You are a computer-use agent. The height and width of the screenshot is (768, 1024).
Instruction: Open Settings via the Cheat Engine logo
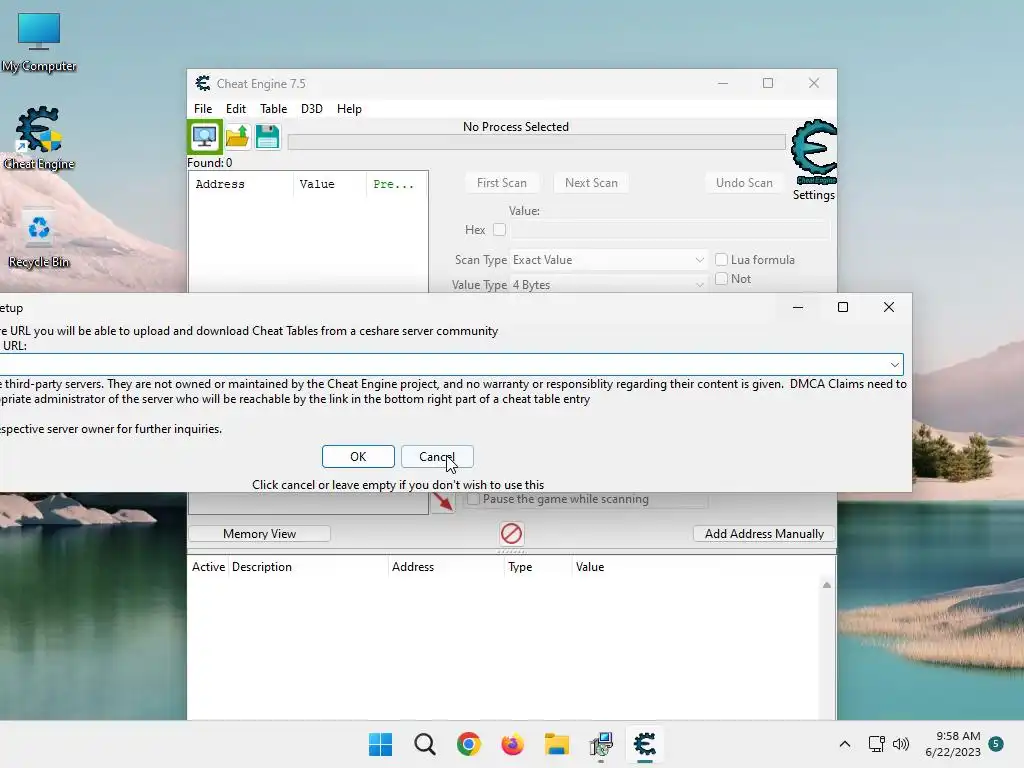point(813,152)
